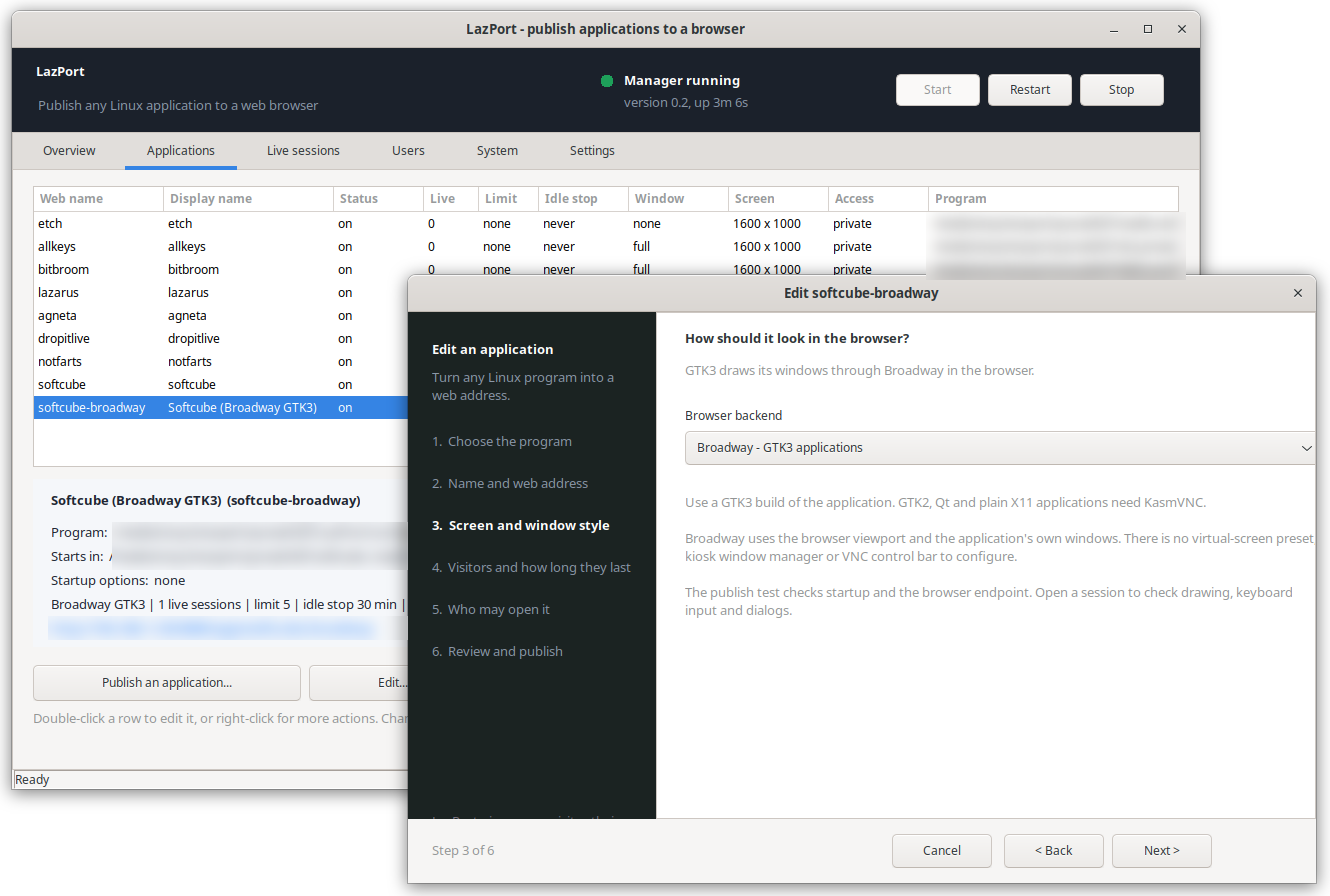Close the Edit softcube-broadway dialog
The width and height of the screenshot is (1330, 896).
pos(1298,293)
